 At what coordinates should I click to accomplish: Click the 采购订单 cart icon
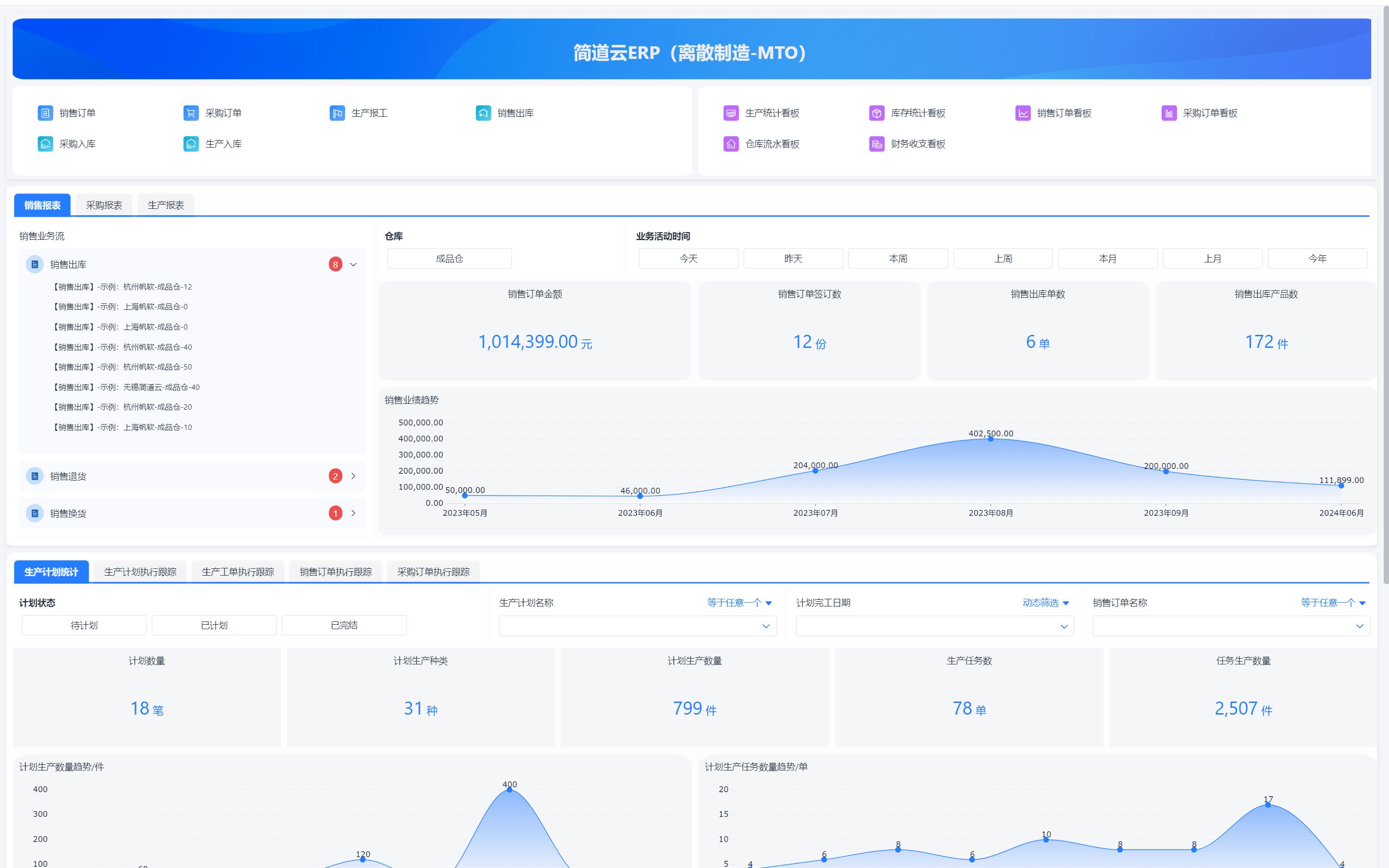point(191,113)
